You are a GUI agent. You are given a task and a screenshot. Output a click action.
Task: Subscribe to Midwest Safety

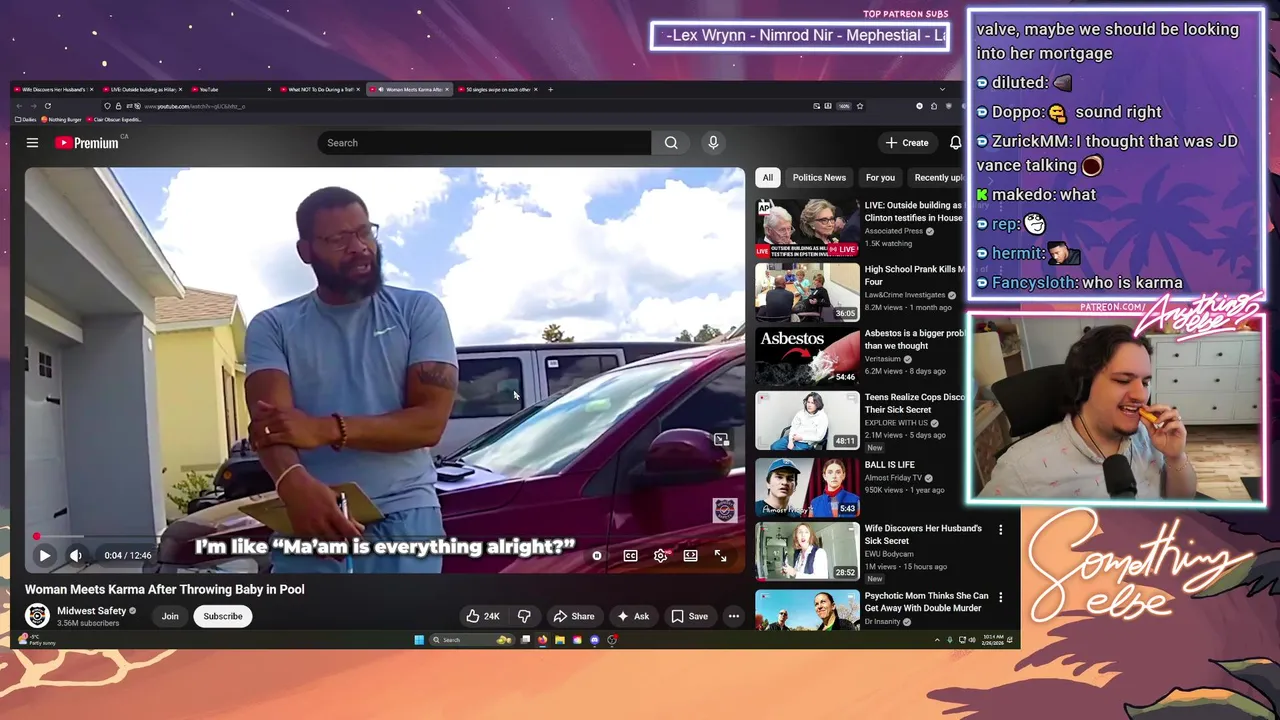click(x=223, y=616)
